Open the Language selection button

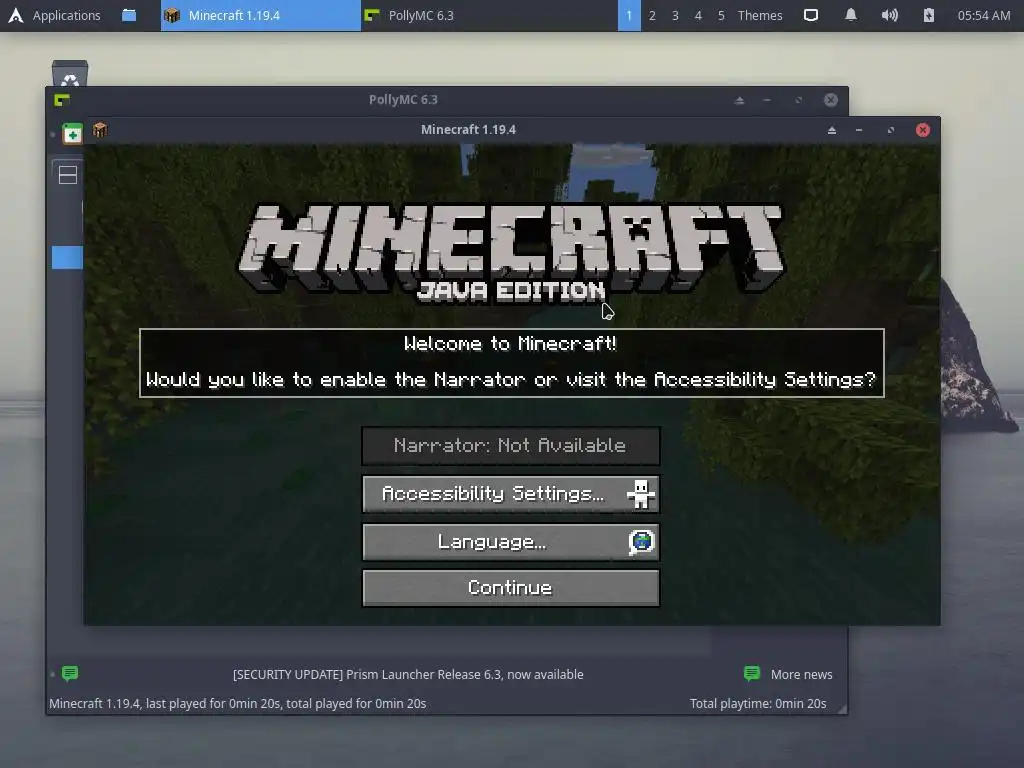click(511, 542)
